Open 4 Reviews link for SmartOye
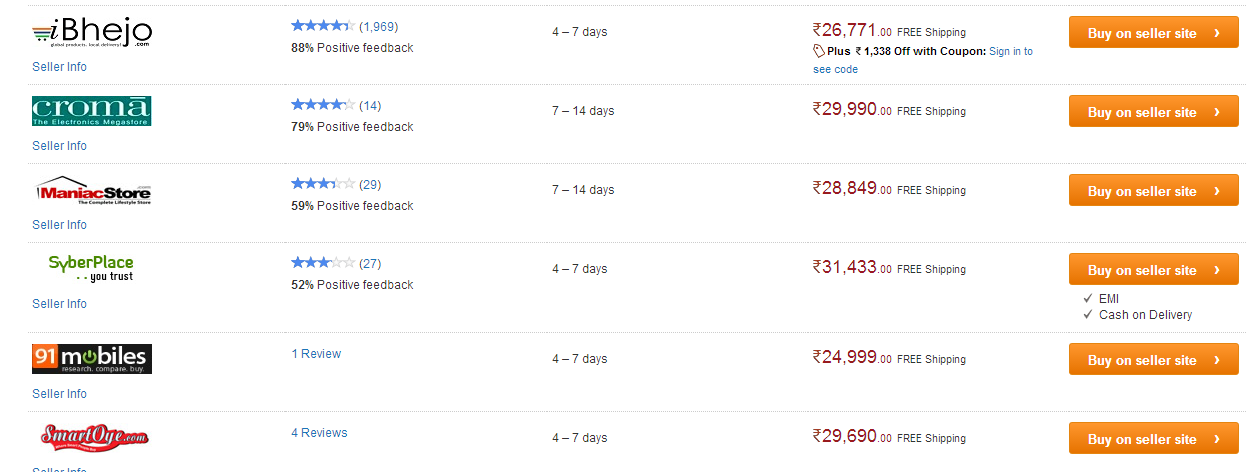Screen dimensions: 1258x472 point(319,433)
